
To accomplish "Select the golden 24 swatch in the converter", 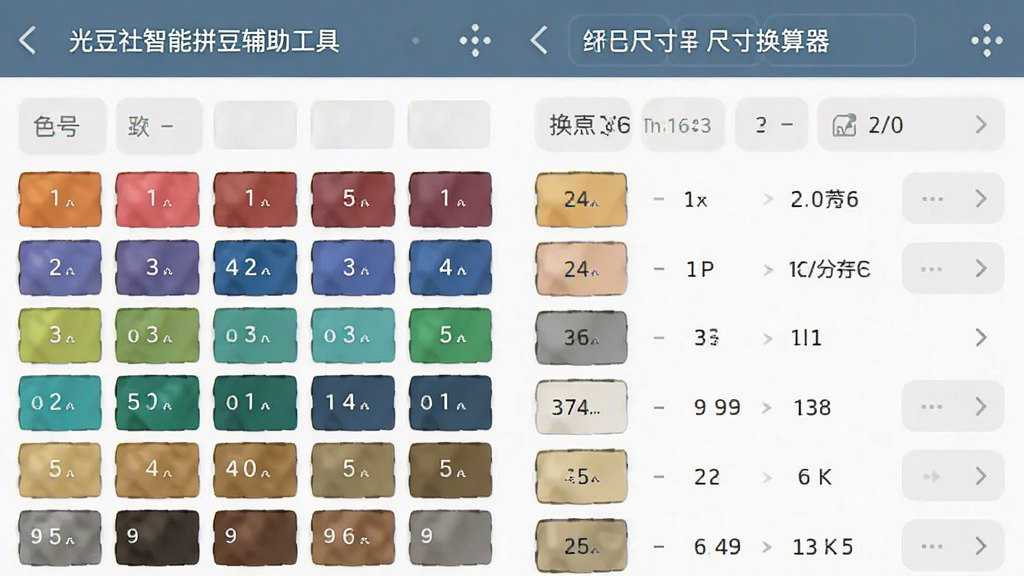I will tap(581, 199).
